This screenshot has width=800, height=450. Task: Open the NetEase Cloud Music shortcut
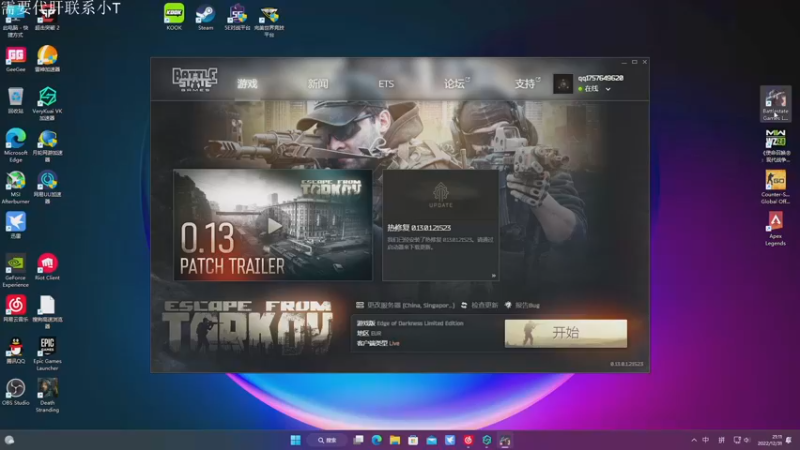[x=15, y=309]
